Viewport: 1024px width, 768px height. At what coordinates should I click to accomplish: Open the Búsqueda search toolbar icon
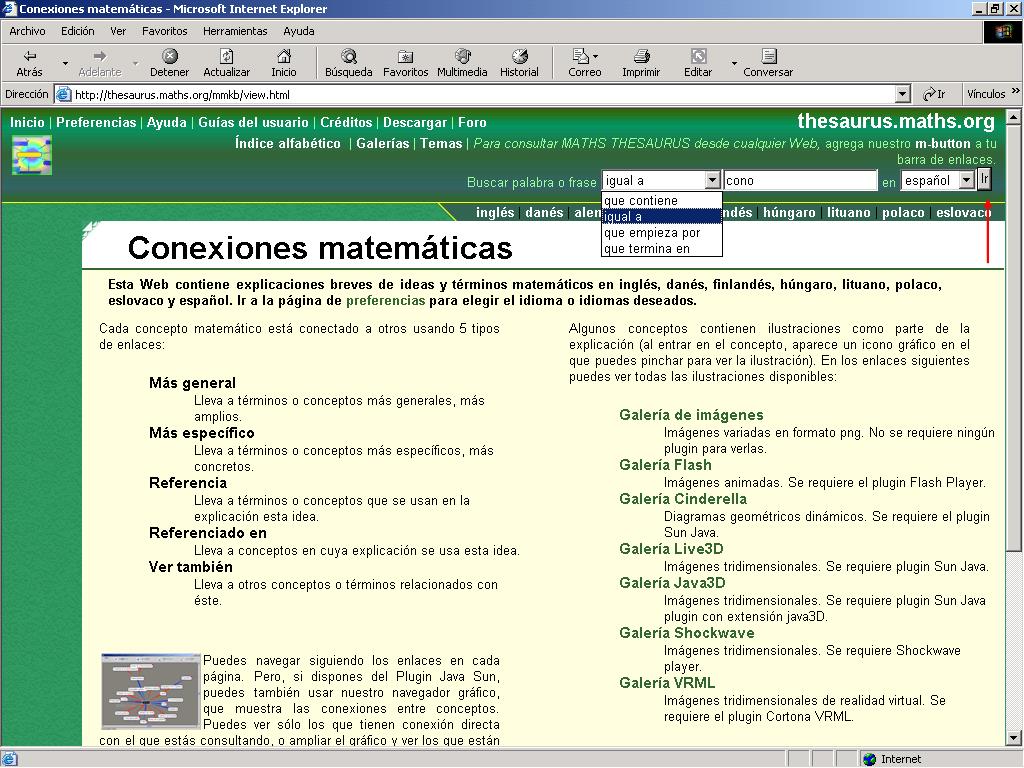coord(348,57)
